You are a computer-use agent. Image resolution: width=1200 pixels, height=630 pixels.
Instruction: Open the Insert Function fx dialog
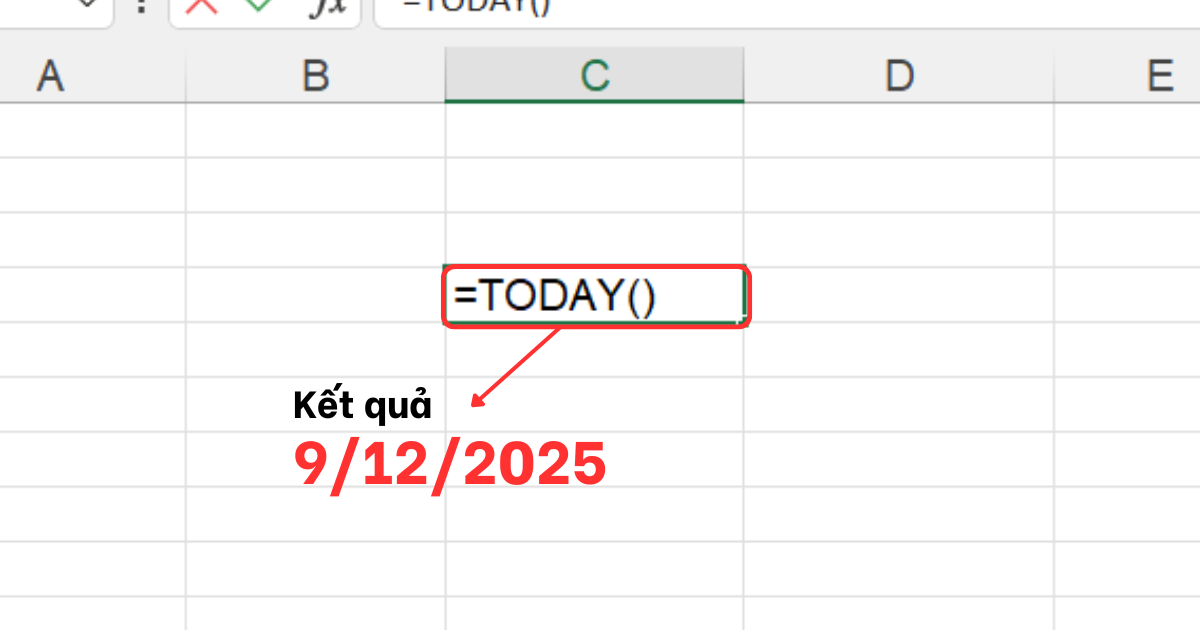coord(325,6)
